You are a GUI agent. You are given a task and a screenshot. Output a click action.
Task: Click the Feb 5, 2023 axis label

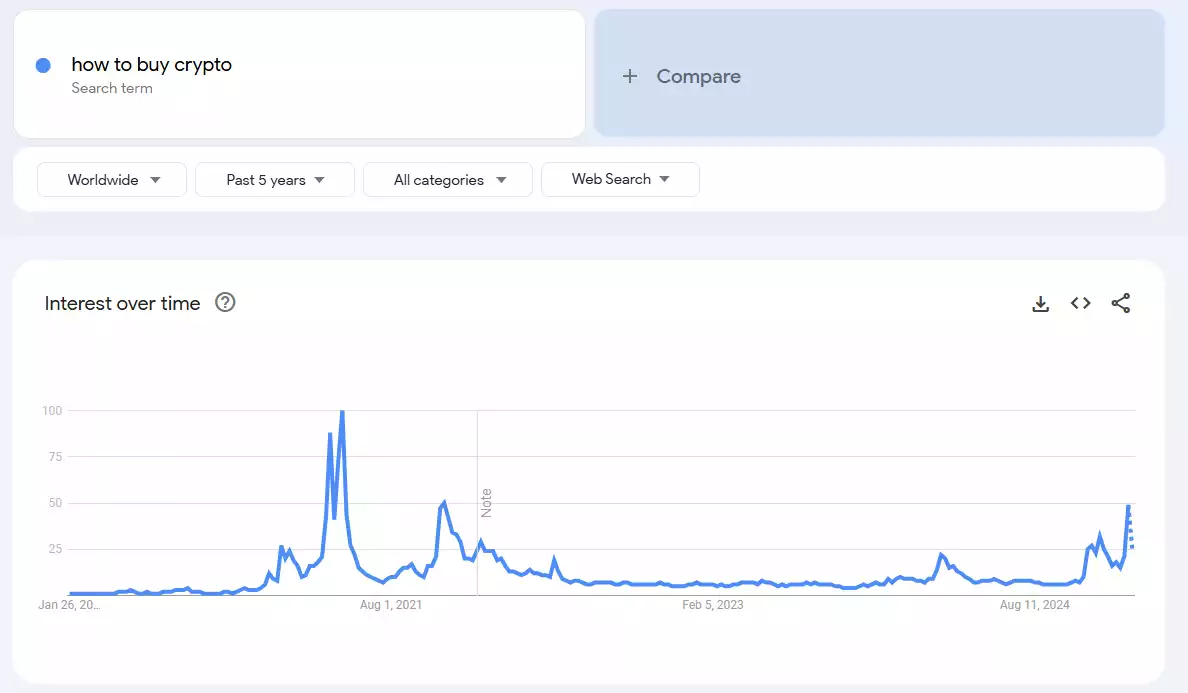point(712,605)
